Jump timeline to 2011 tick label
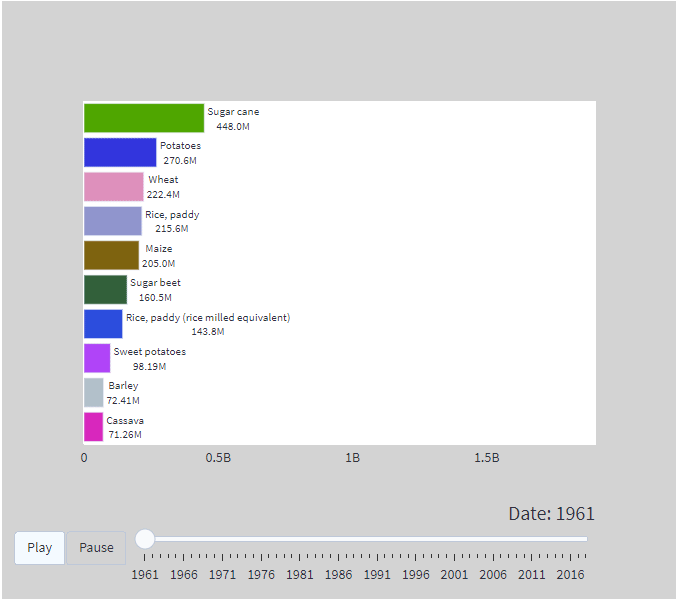Viewport: 678px width, 599px height. pyautogui.click(x=532, y=574)
